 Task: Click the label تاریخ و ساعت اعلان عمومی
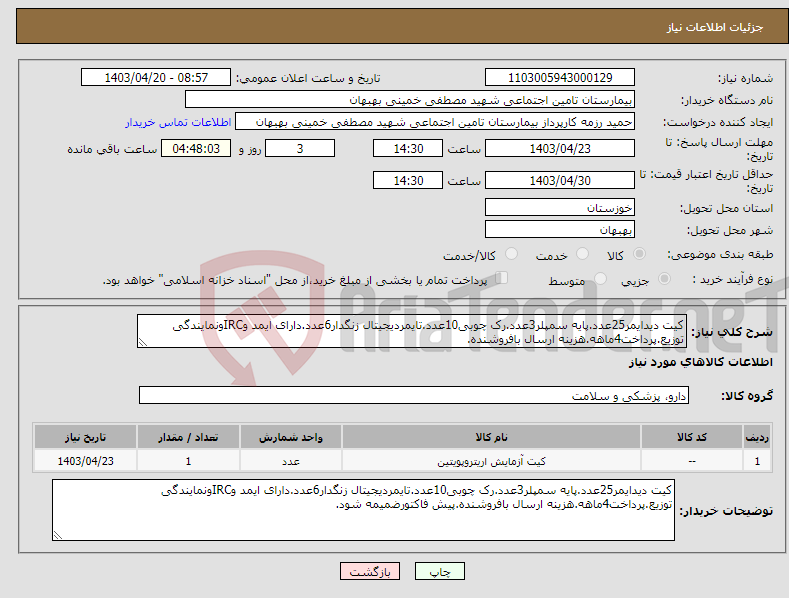(308, 78)
